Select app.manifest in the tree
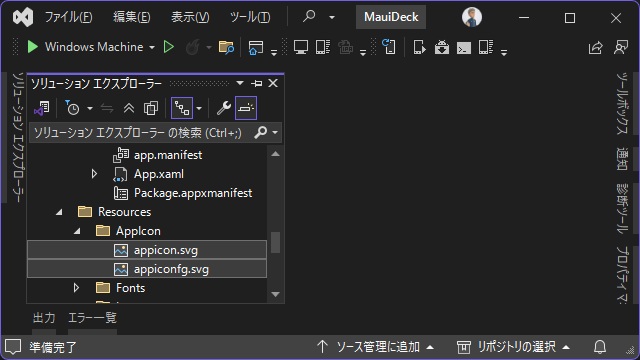Image resolution: width=640 pixels, height=360 pixels. [x=168, y=155]
